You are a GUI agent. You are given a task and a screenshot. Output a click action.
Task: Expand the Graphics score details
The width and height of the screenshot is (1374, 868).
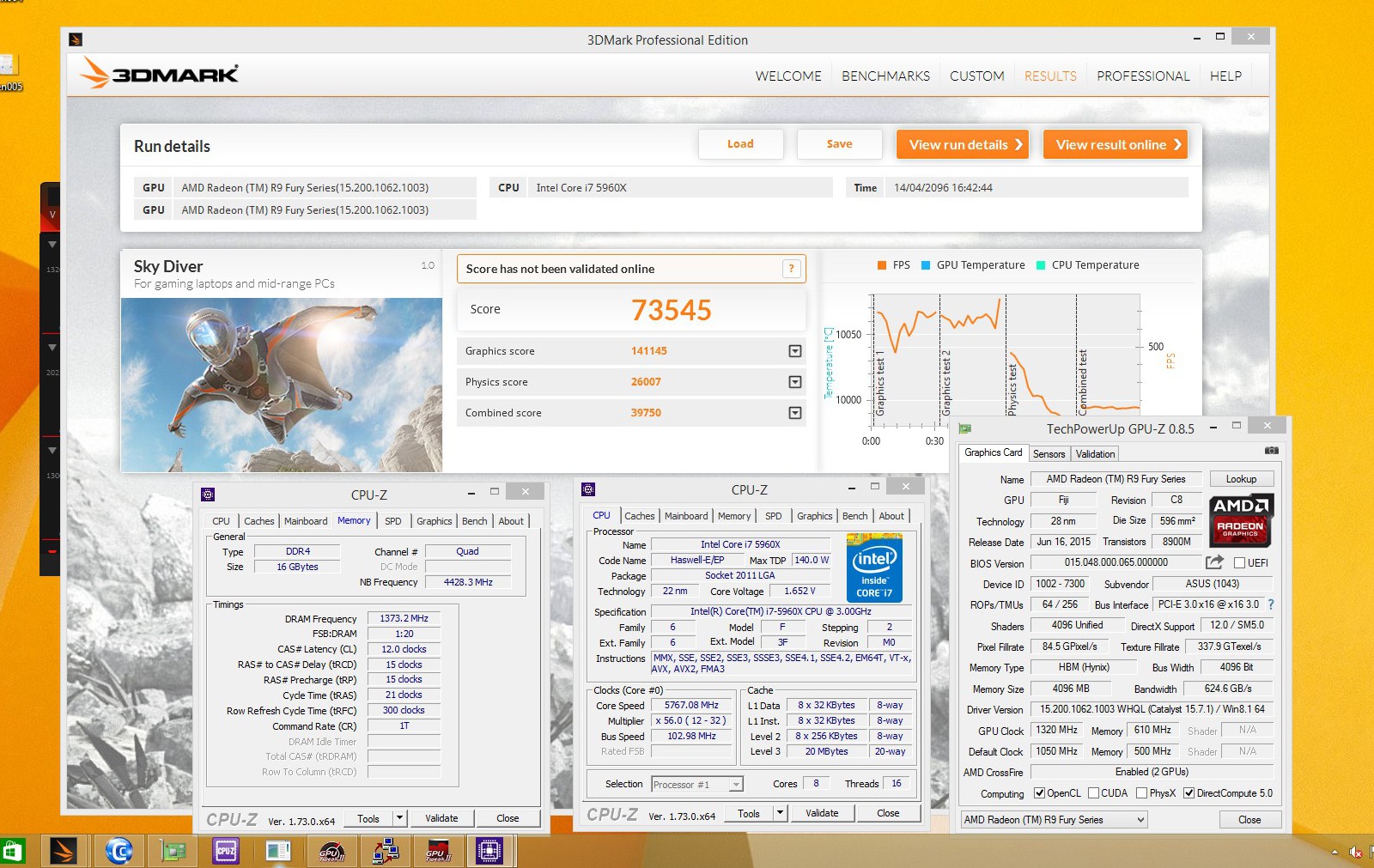click(x=795, y=351)
